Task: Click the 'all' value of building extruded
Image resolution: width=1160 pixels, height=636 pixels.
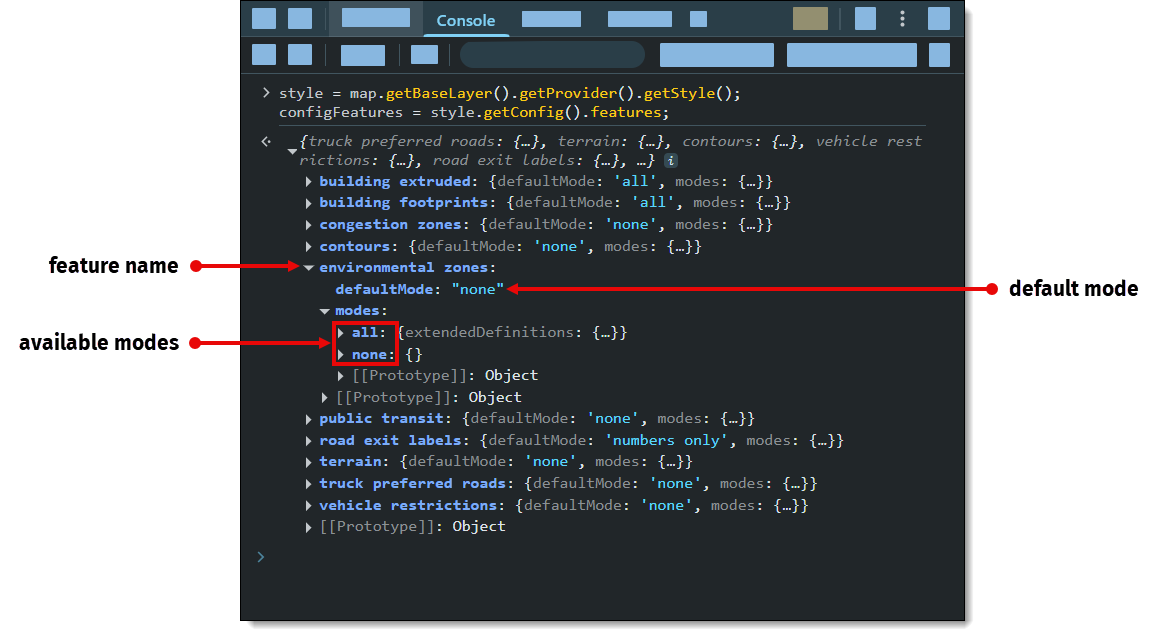Action: coord(635,182)
